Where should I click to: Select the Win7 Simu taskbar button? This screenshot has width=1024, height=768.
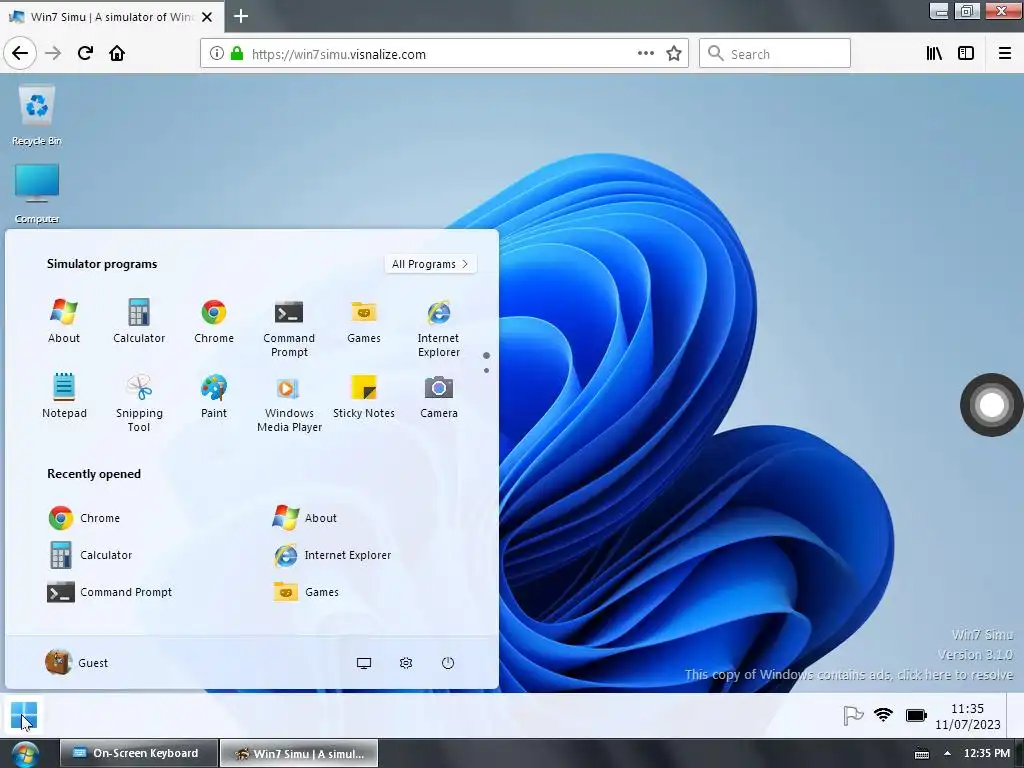[x=298, y=753]
